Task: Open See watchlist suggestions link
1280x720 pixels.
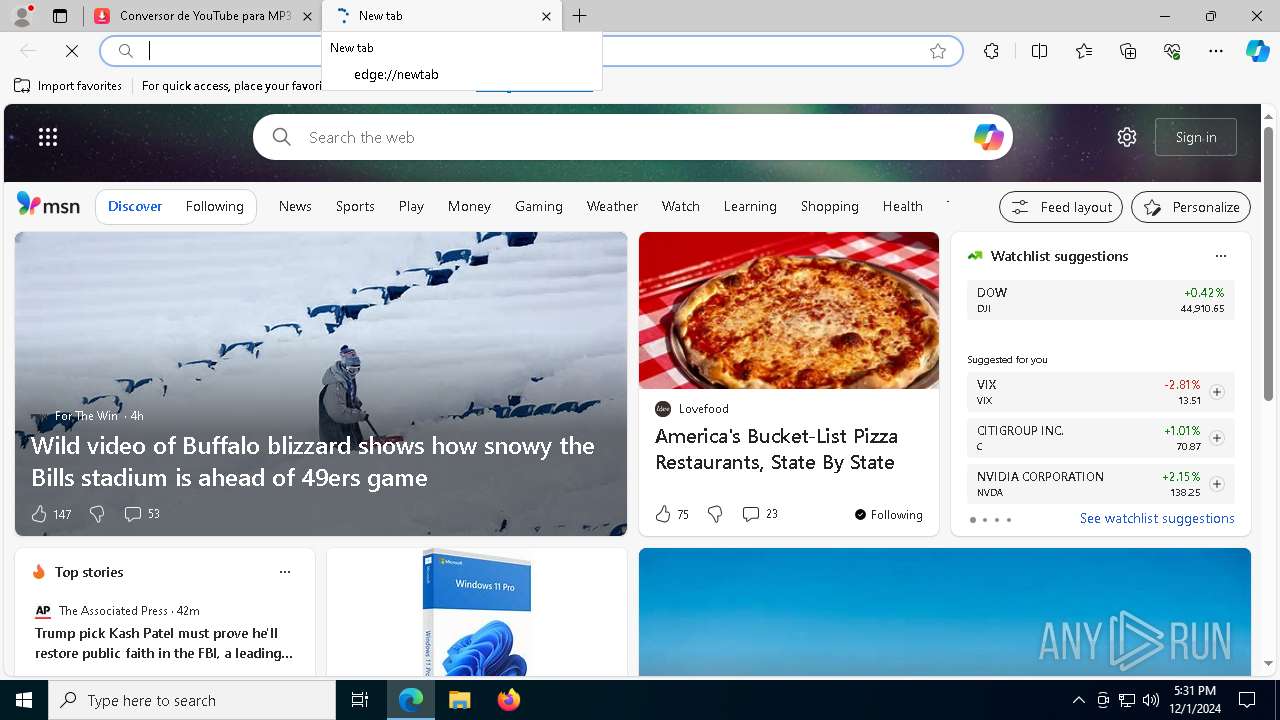Action: [x=1157, y=518]
